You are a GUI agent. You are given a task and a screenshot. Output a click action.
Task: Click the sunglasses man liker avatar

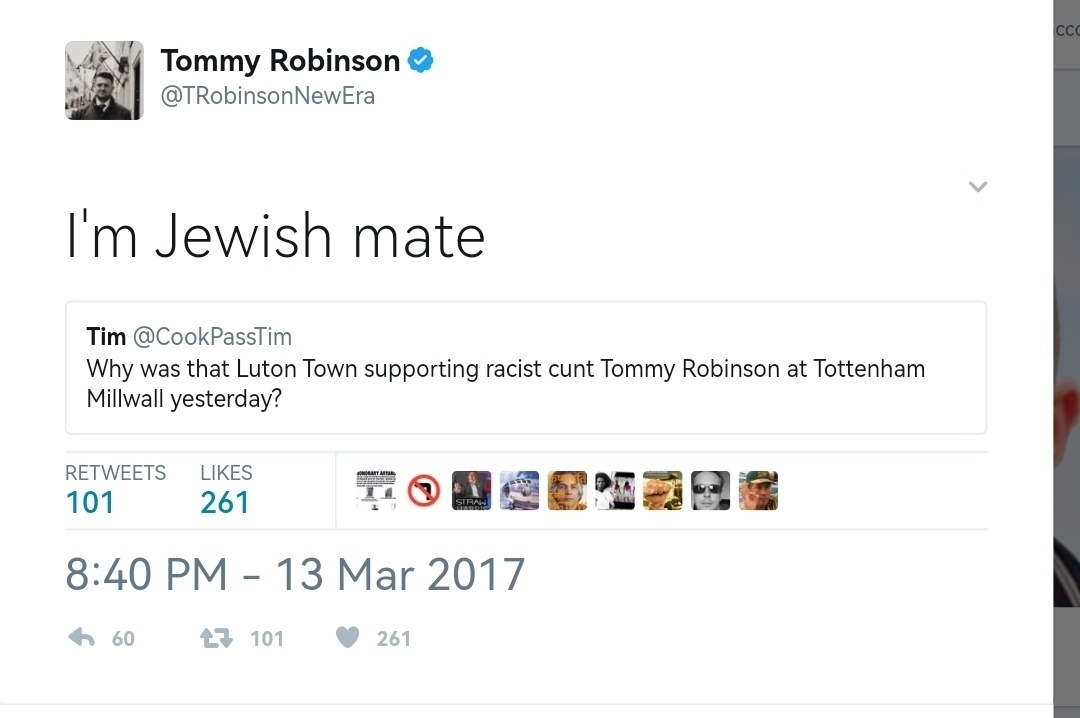(710, 491)
